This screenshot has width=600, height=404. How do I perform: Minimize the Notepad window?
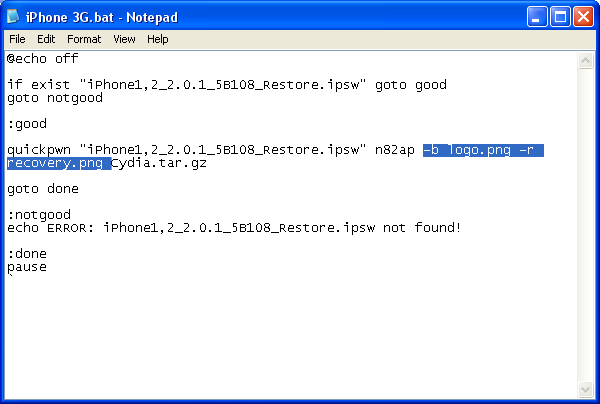(536, 17)
